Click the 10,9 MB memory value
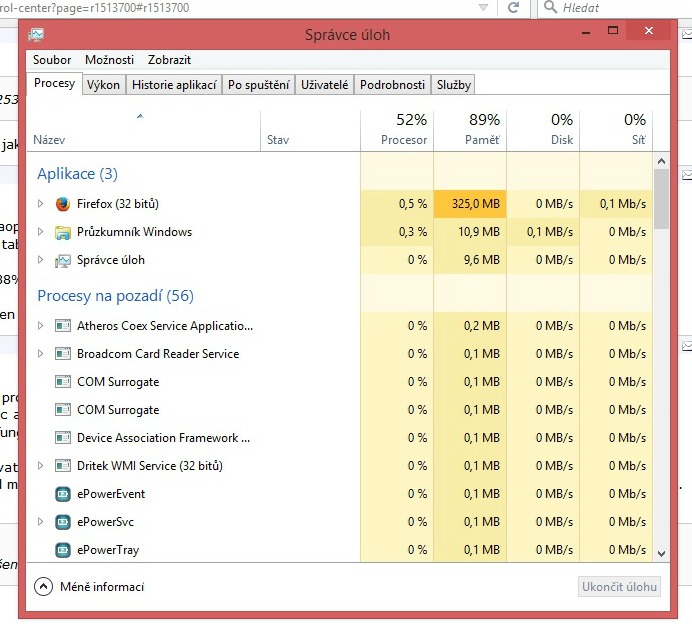 coord(479,232)
